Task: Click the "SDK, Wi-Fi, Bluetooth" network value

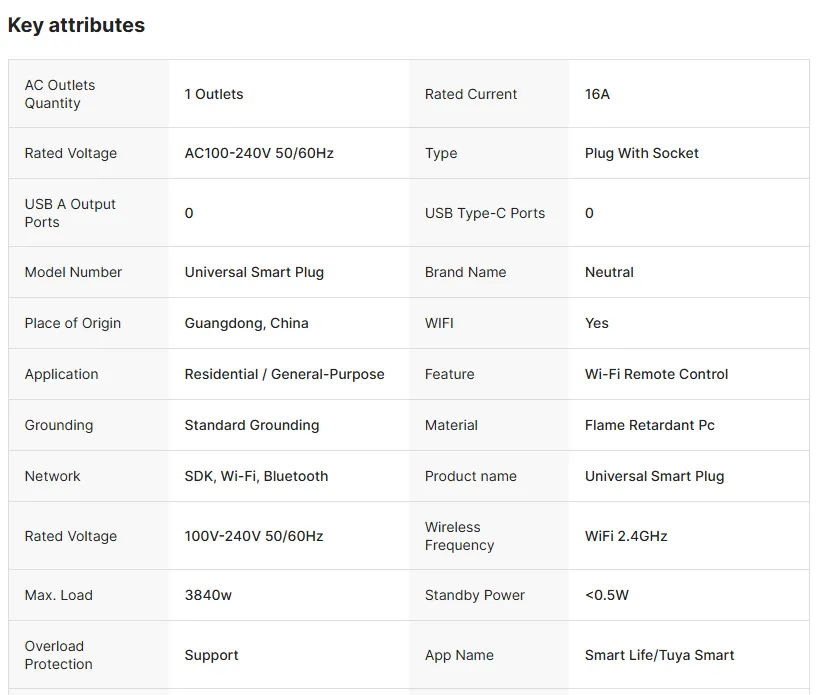Action: pyautogui.click(x=256, y=476)
